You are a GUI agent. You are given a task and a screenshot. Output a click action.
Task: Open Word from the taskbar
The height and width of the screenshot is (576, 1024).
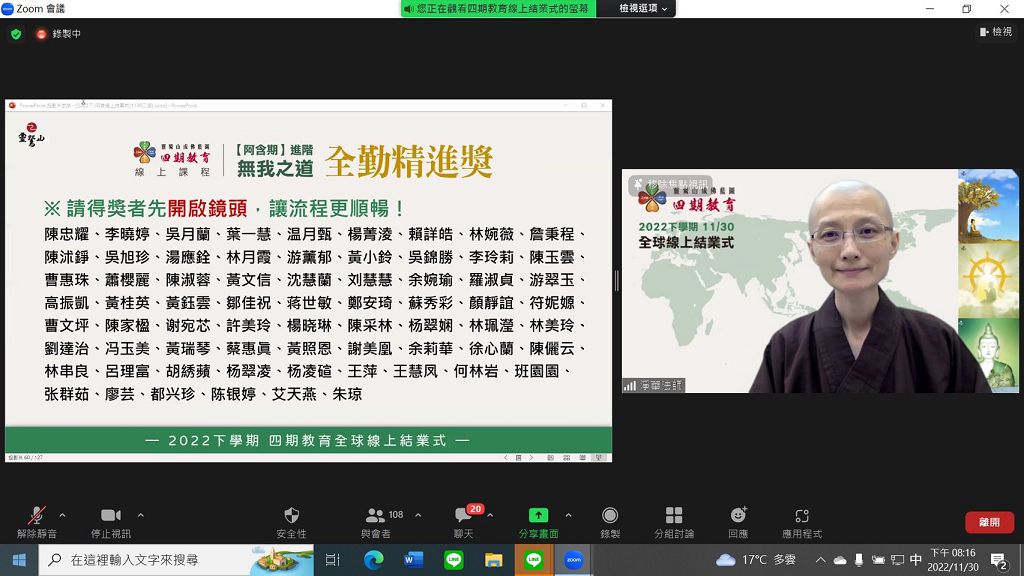click(x=413, y=560)
